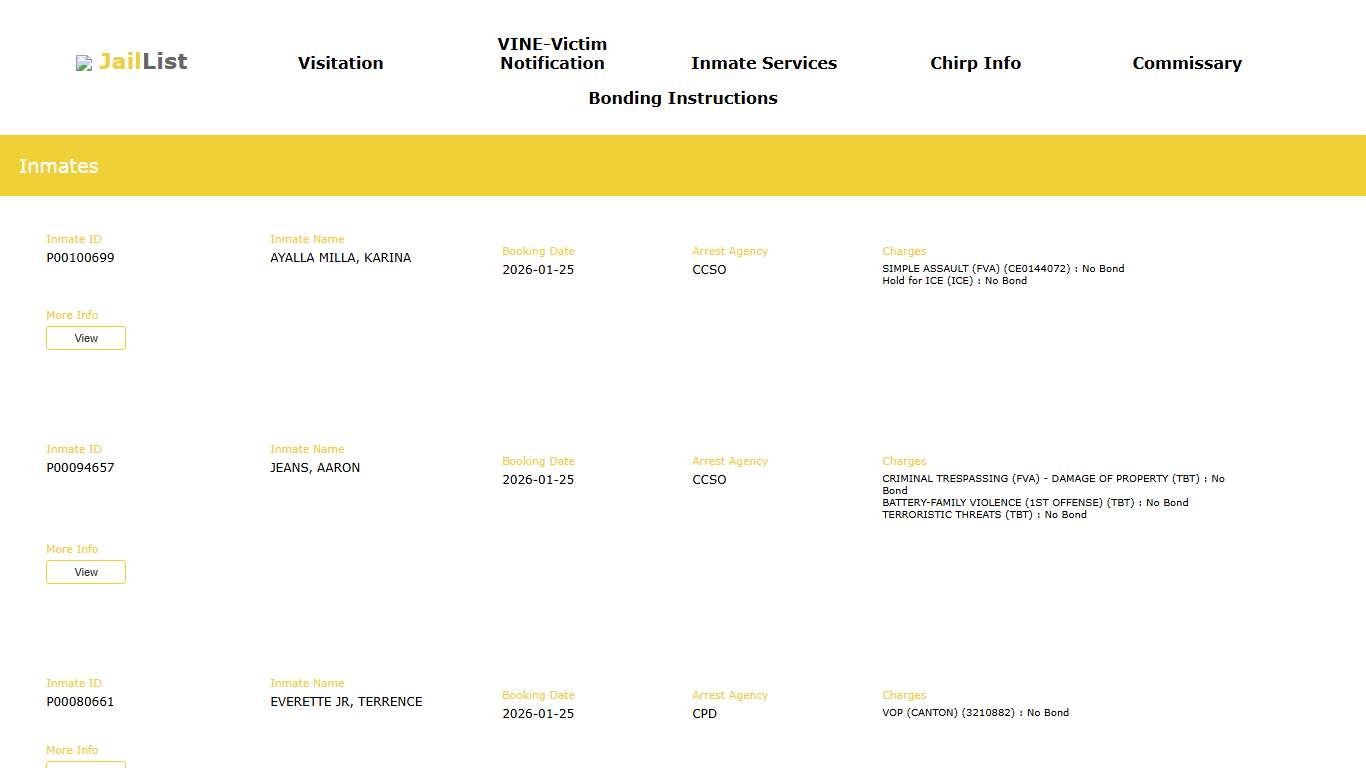Navigate to Commissary
This screenshot has height=768, width=1366.
pos(1186,63)
